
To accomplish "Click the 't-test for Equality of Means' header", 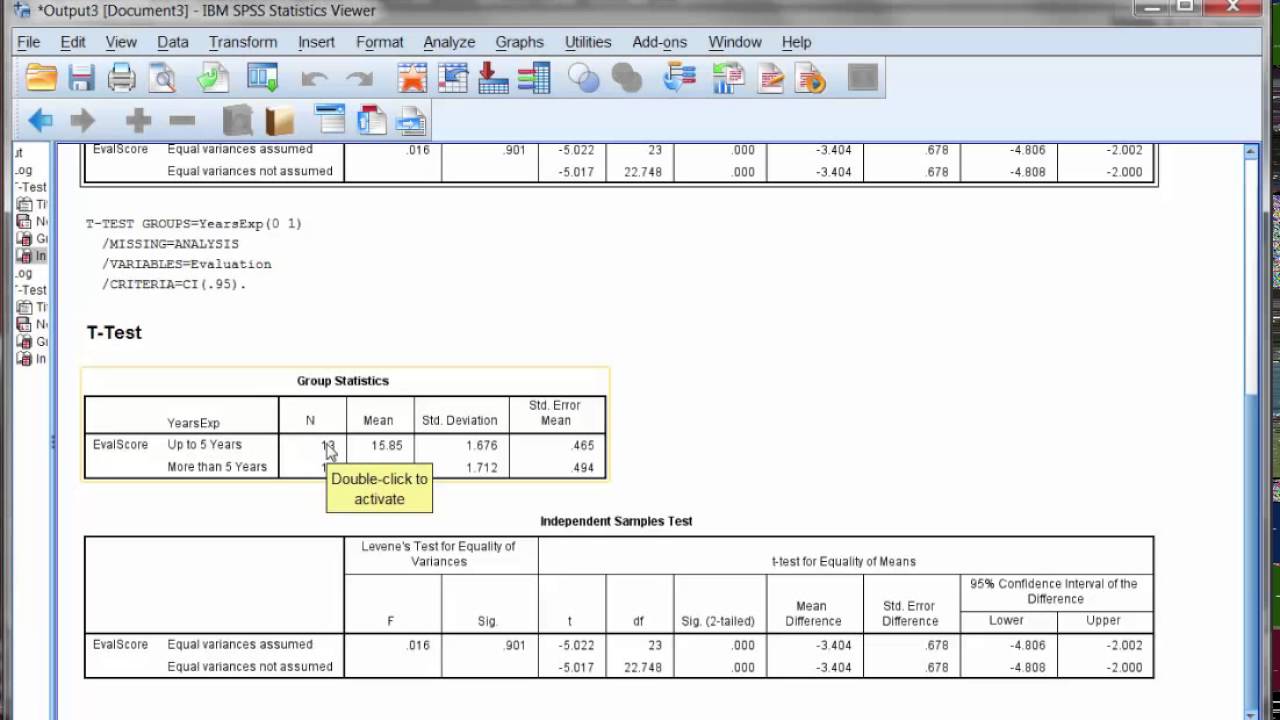I will (844, 562).
